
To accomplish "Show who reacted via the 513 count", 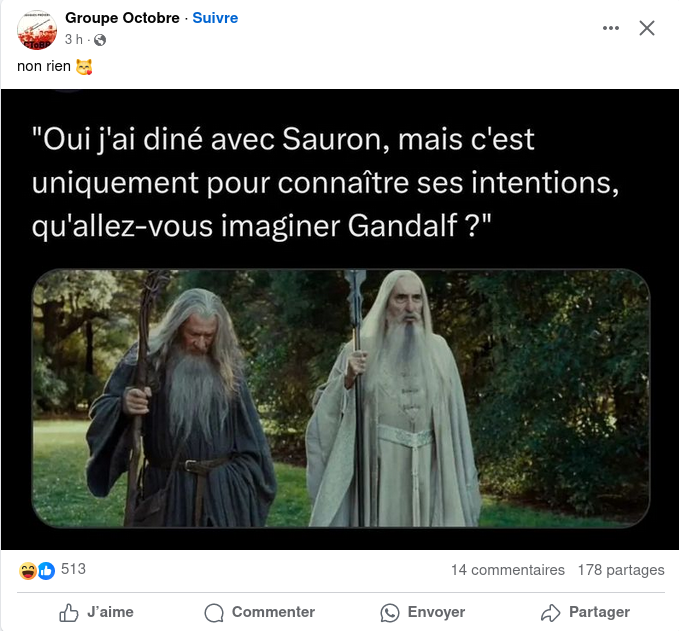I will point(73,569).
